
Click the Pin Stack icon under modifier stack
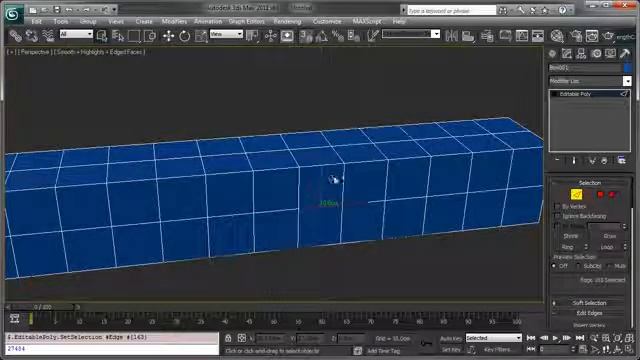click(x=558, y=160)
